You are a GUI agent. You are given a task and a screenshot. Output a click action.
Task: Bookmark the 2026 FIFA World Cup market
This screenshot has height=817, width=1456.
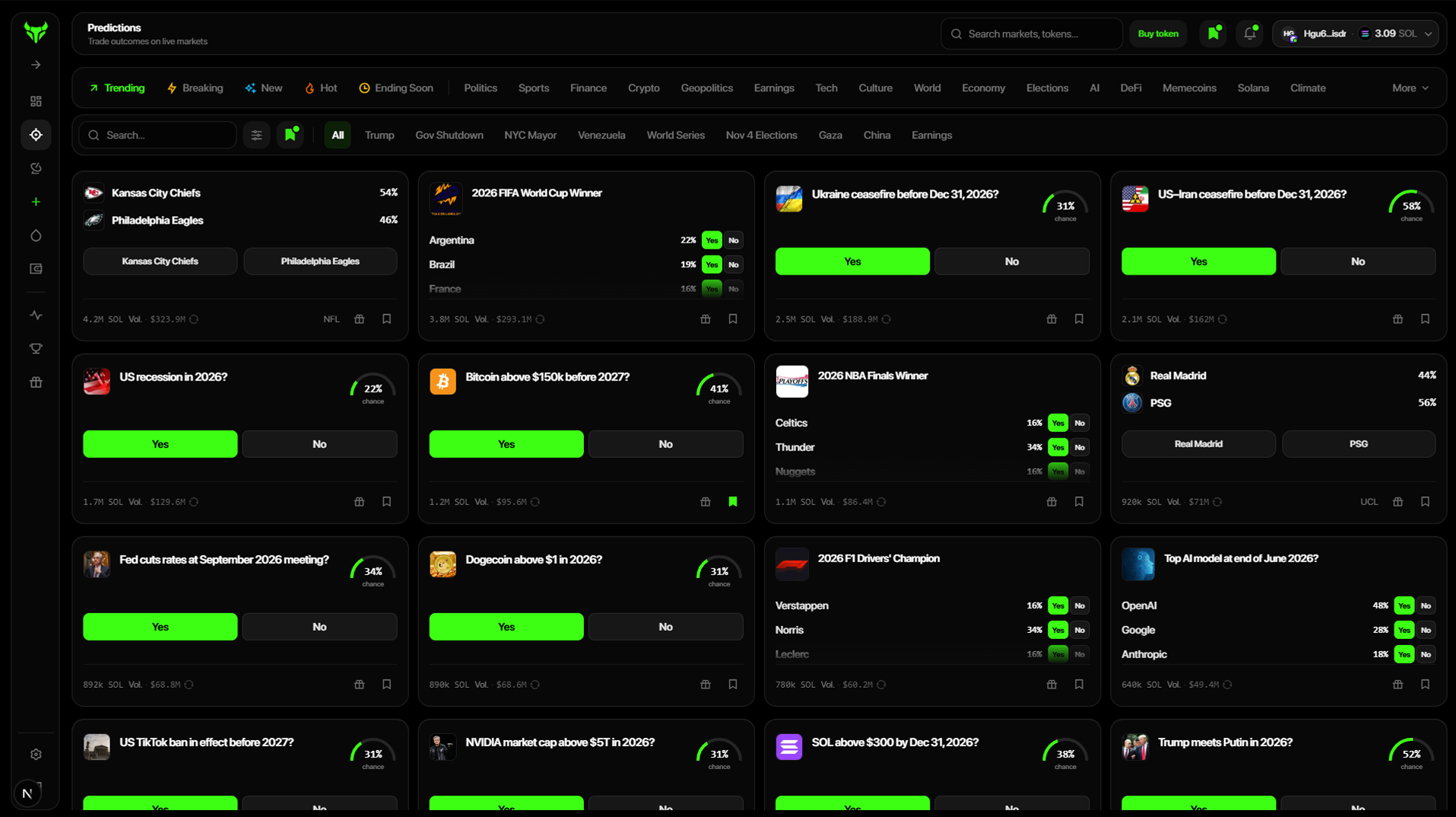pyautogui.click(x=733, y=319)
